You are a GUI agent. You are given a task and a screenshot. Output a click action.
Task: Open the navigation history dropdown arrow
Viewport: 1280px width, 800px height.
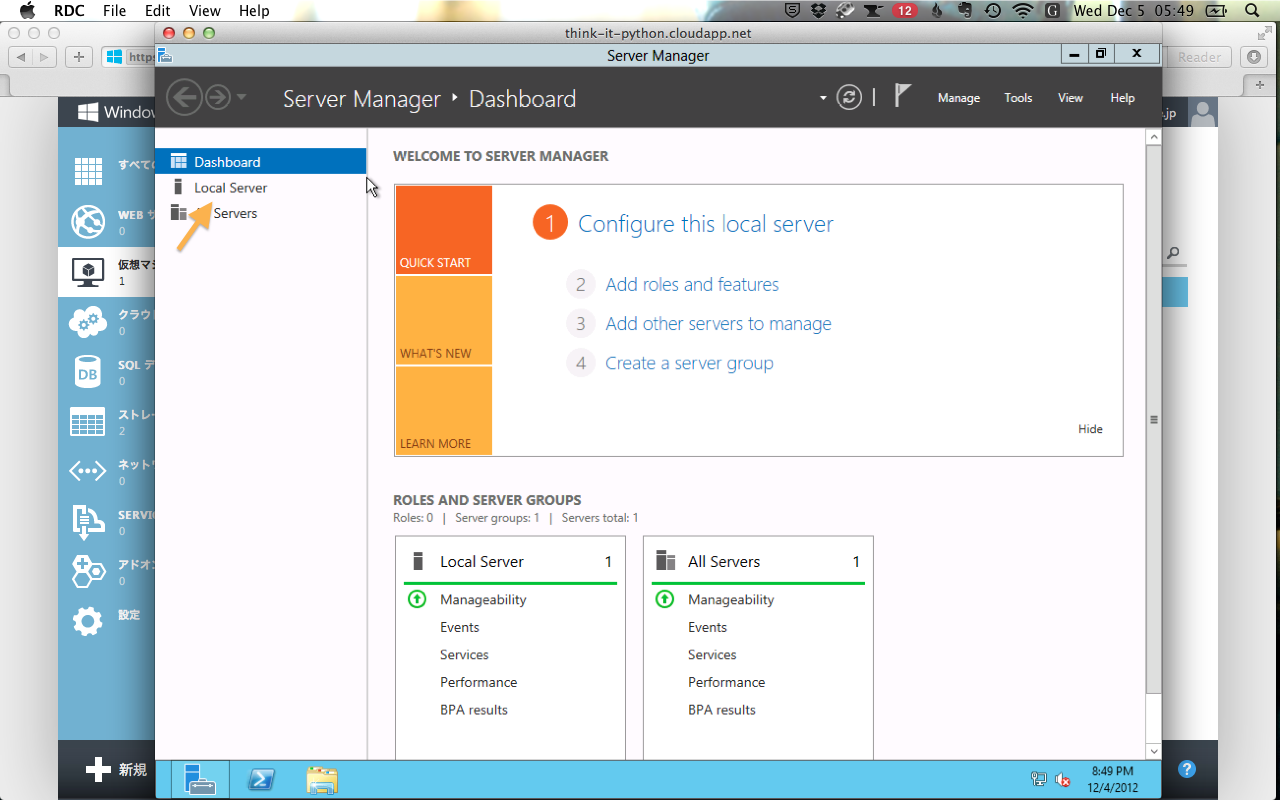242,98
